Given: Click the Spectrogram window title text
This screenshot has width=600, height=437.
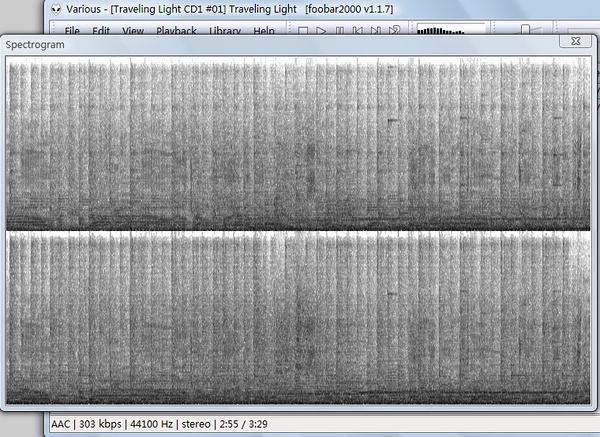Looking at the screenshot, I should [35, 45].
